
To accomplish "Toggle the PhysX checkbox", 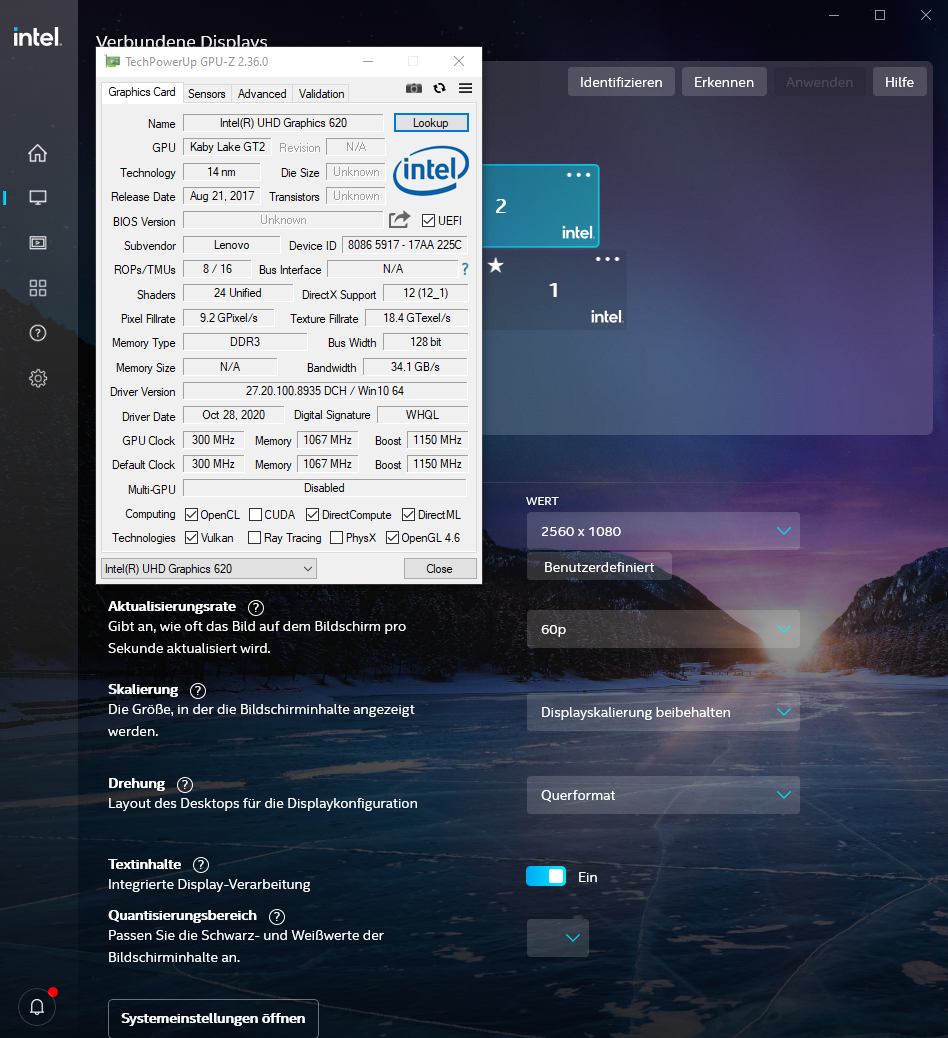I will pyautogui.click(x=336, y=538).
